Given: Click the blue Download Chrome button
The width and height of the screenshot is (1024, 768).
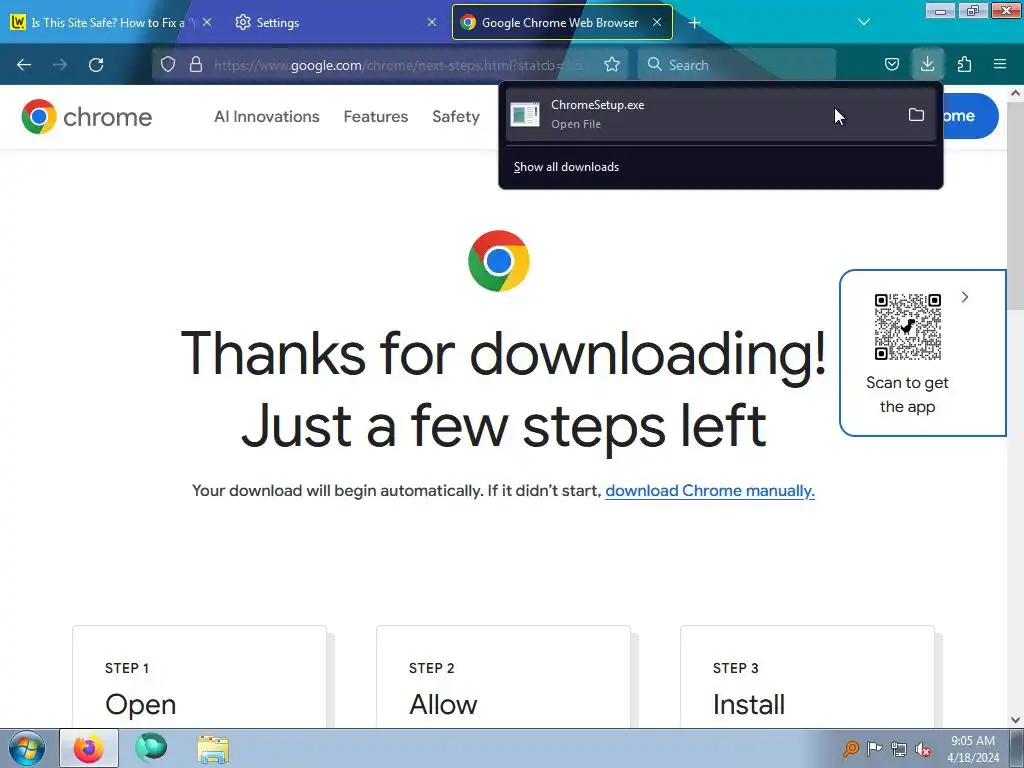Looking at the screenshot, I should [x=970, y=116].
